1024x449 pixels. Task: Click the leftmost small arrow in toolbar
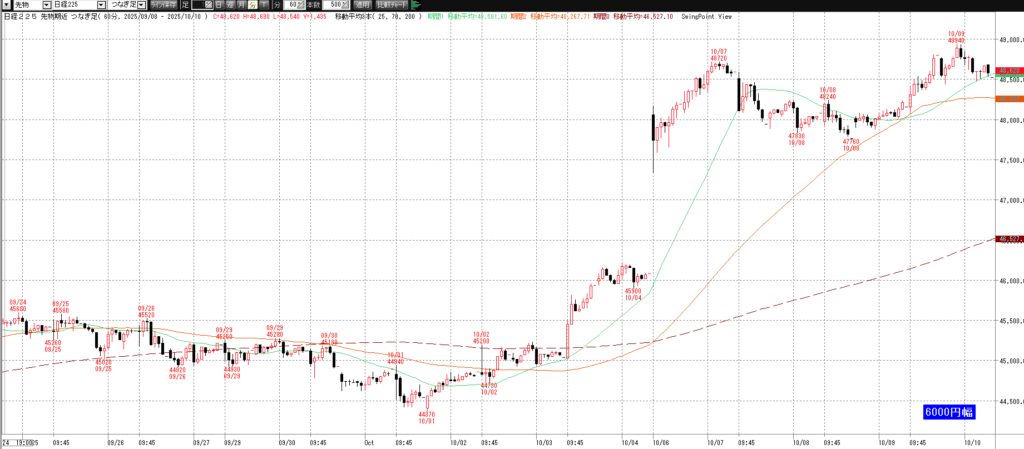coord(6,5)
